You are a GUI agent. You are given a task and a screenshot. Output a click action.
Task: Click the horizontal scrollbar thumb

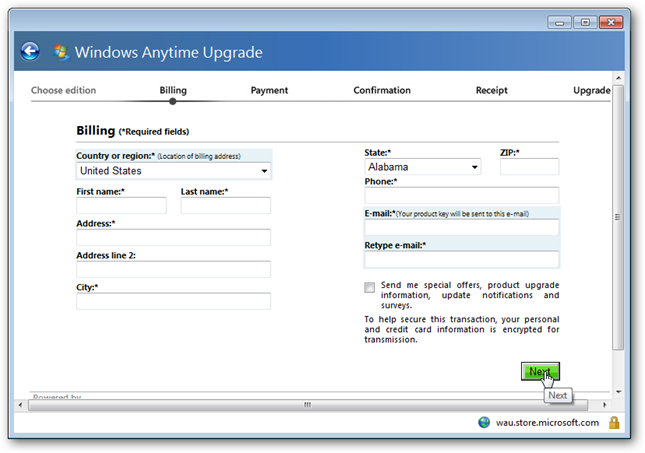pos(308,405)
